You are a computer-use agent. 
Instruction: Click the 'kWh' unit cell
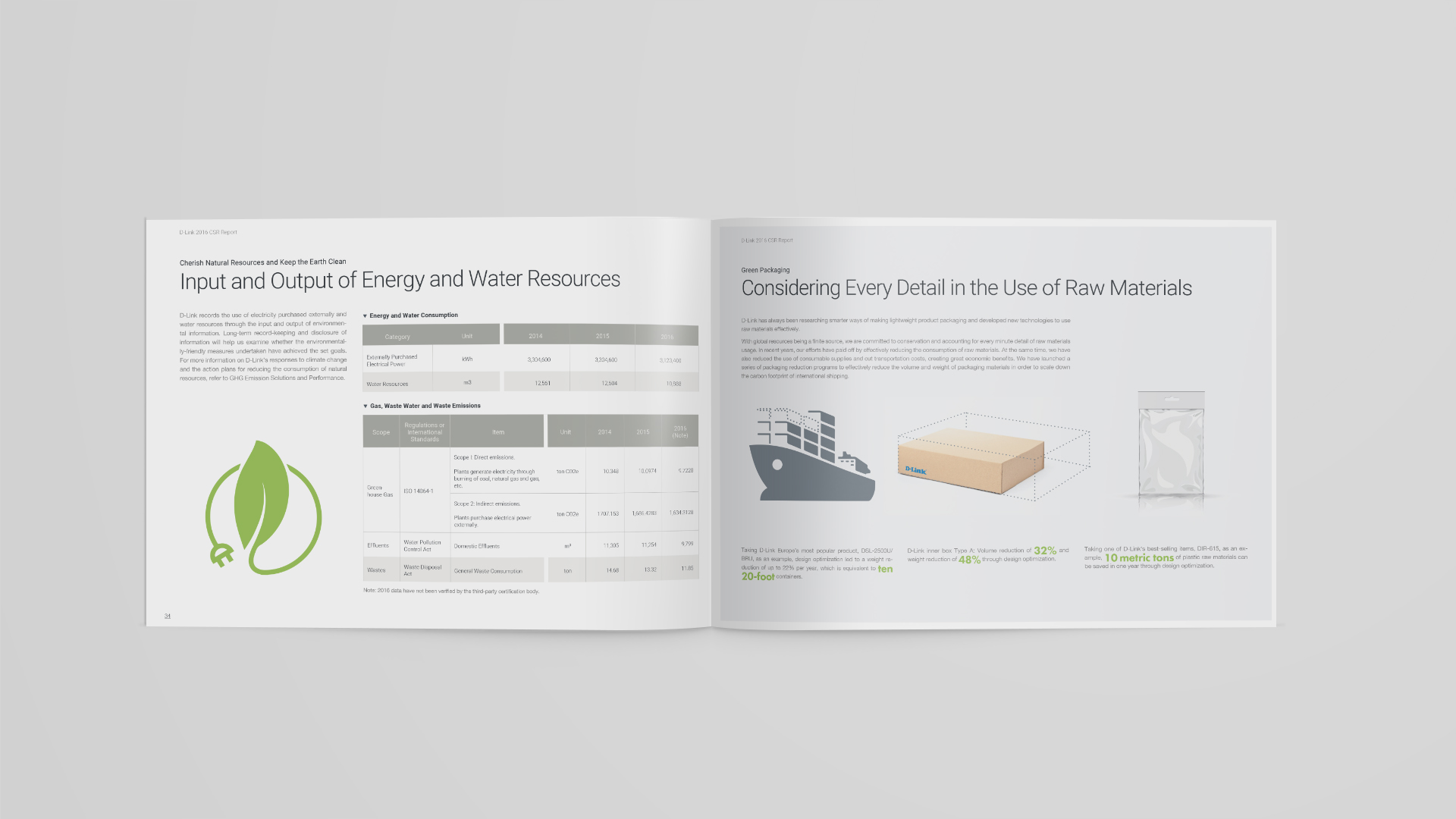[467, 359]
